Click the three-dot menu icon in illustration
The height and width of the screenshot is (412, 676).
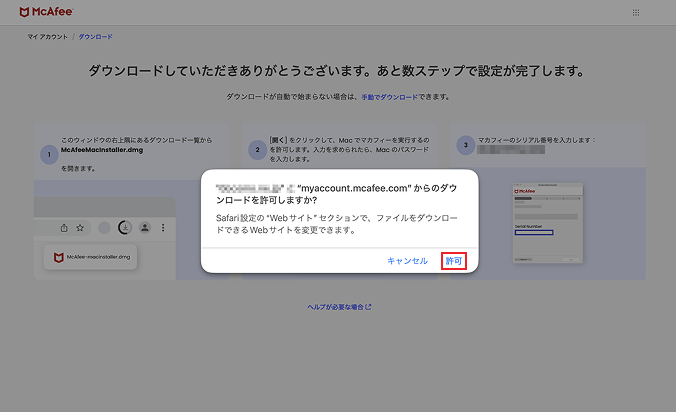pos(163,227)
